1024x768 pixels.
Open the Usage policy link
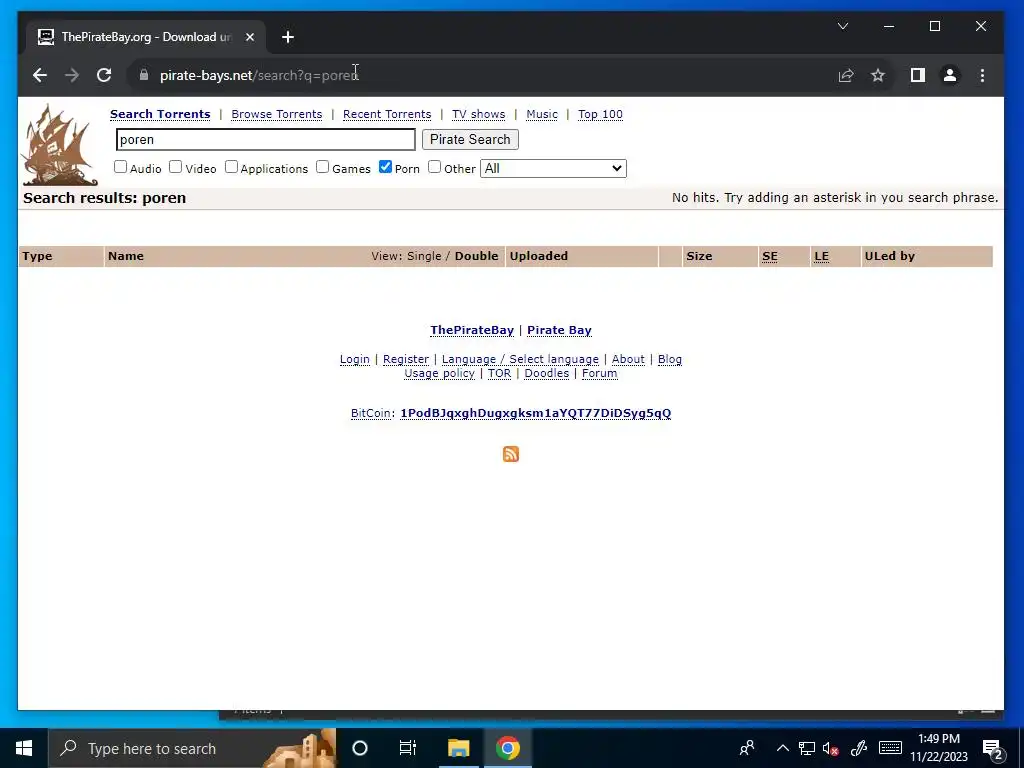click(x=440, y=374)
